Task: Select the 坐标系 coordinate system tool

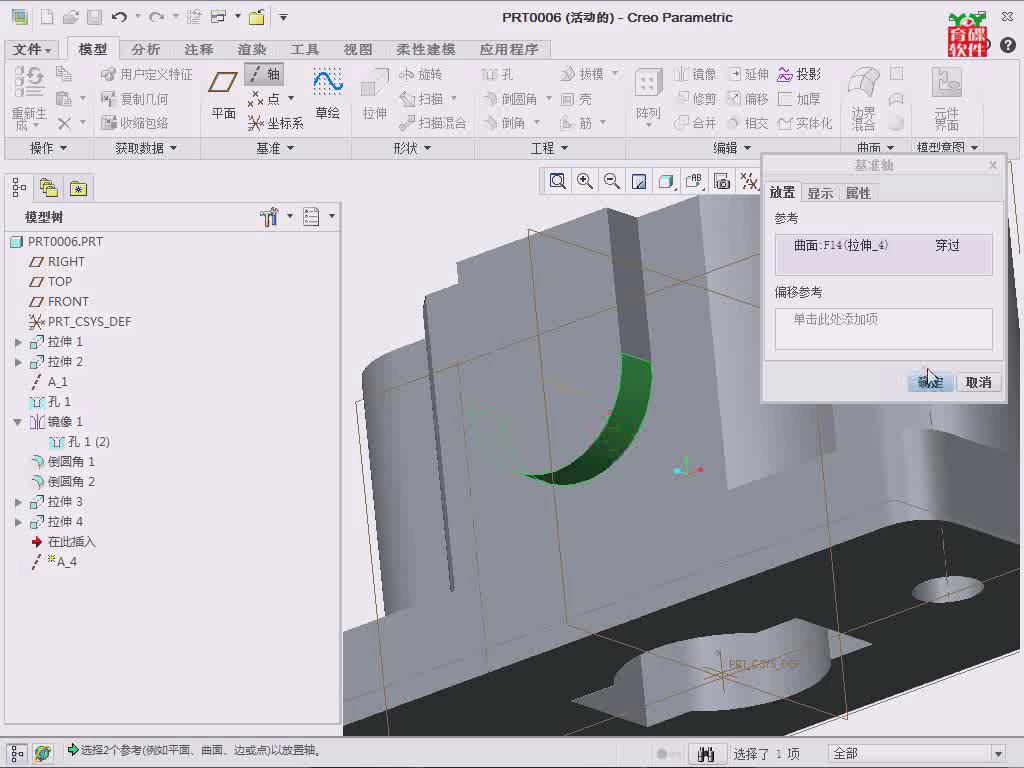Action: tap(275, 123)
